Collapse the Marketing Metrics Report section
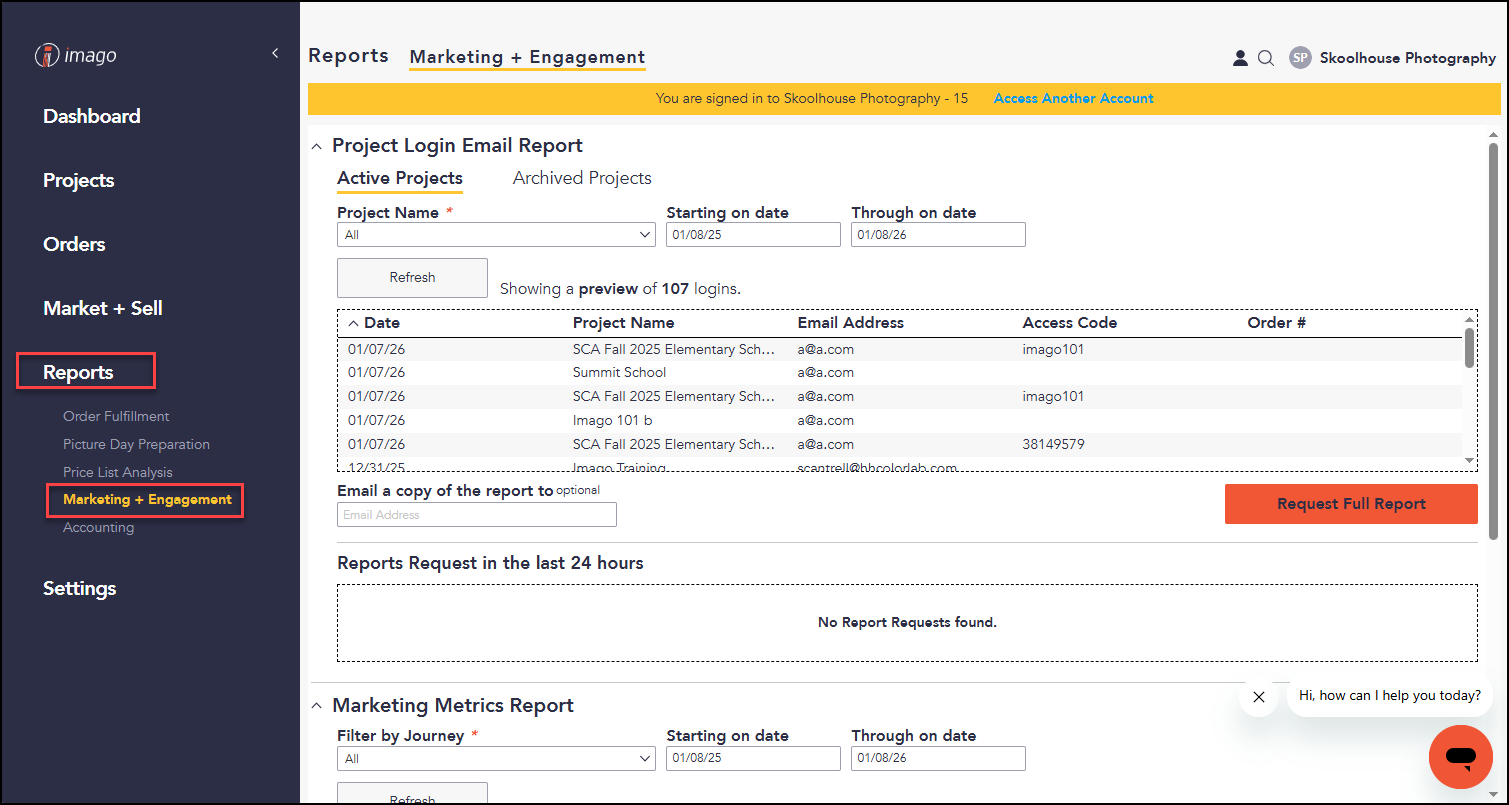Image resolution: width=1509 pixels, height=805 pixels. pos(317,706)
